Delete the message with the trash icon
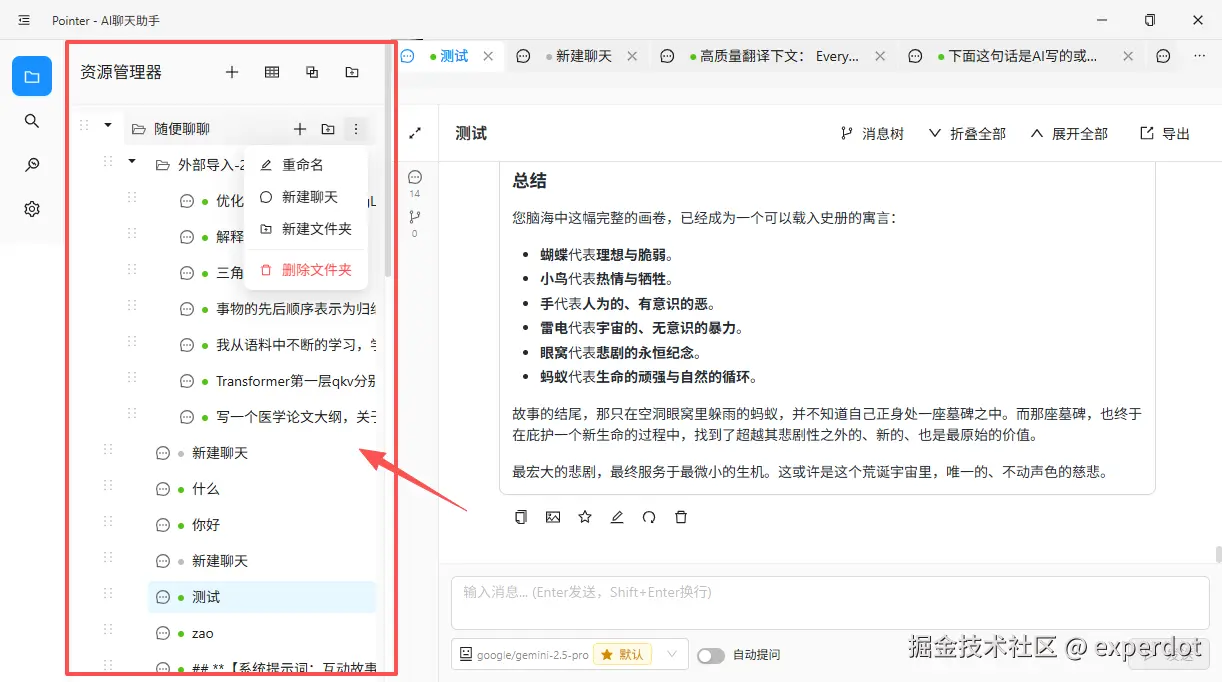The image size is (1222, 682). tap(681, 517)
